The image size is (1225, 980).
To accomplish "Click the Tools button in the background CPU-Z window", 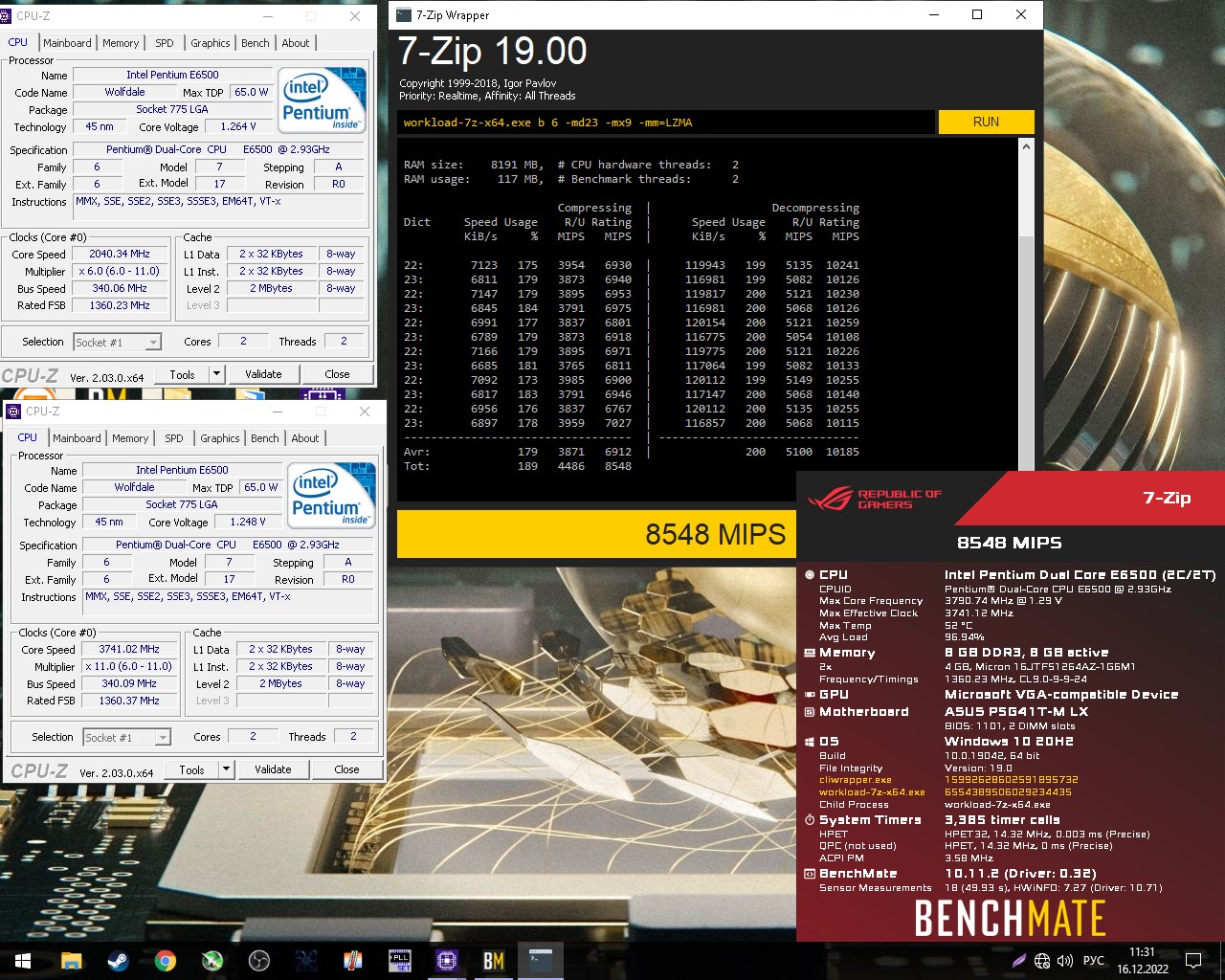I will pyautogui.click(x=182, y=374).
